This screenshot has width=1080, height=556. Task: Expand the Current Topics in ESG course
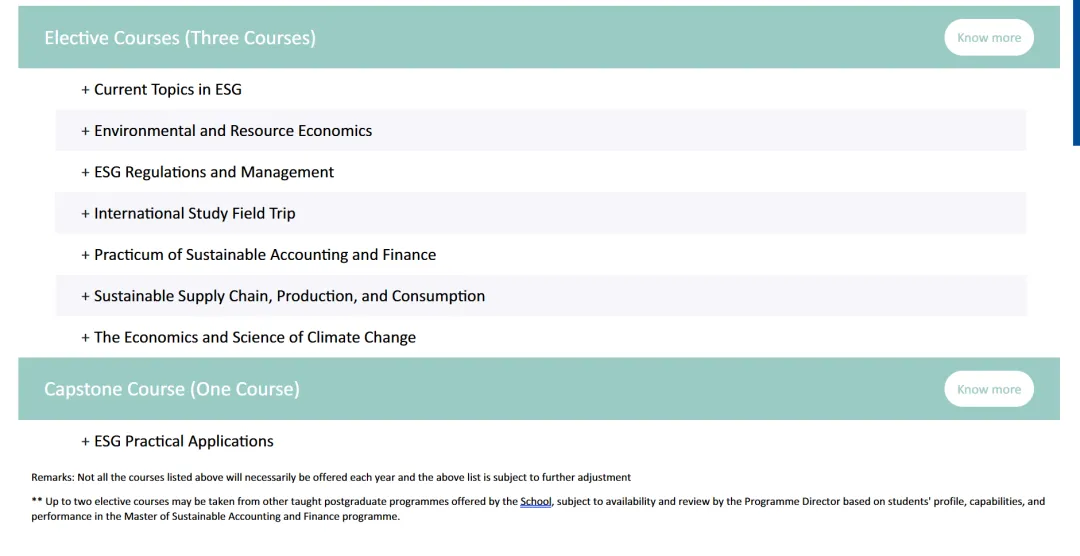pos(541,89)
